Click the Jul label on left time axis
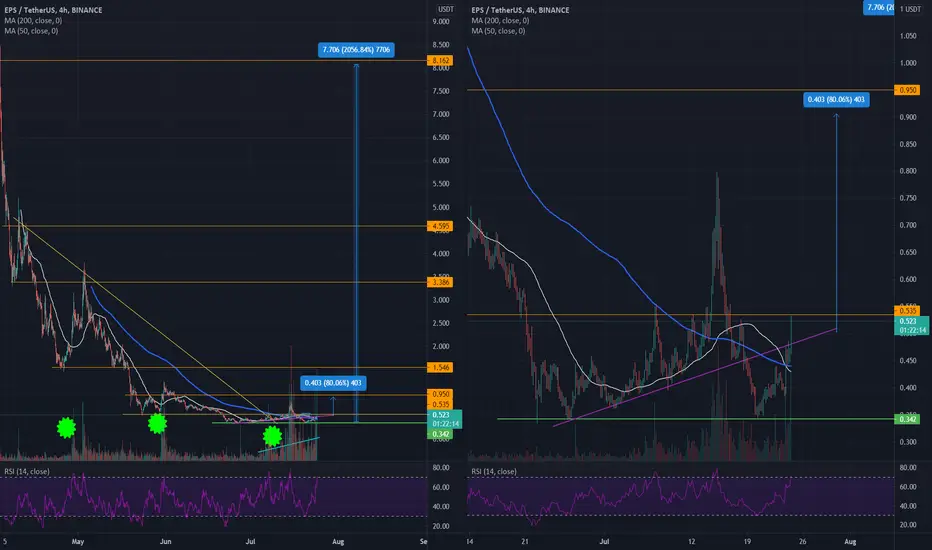 (250, 542)
